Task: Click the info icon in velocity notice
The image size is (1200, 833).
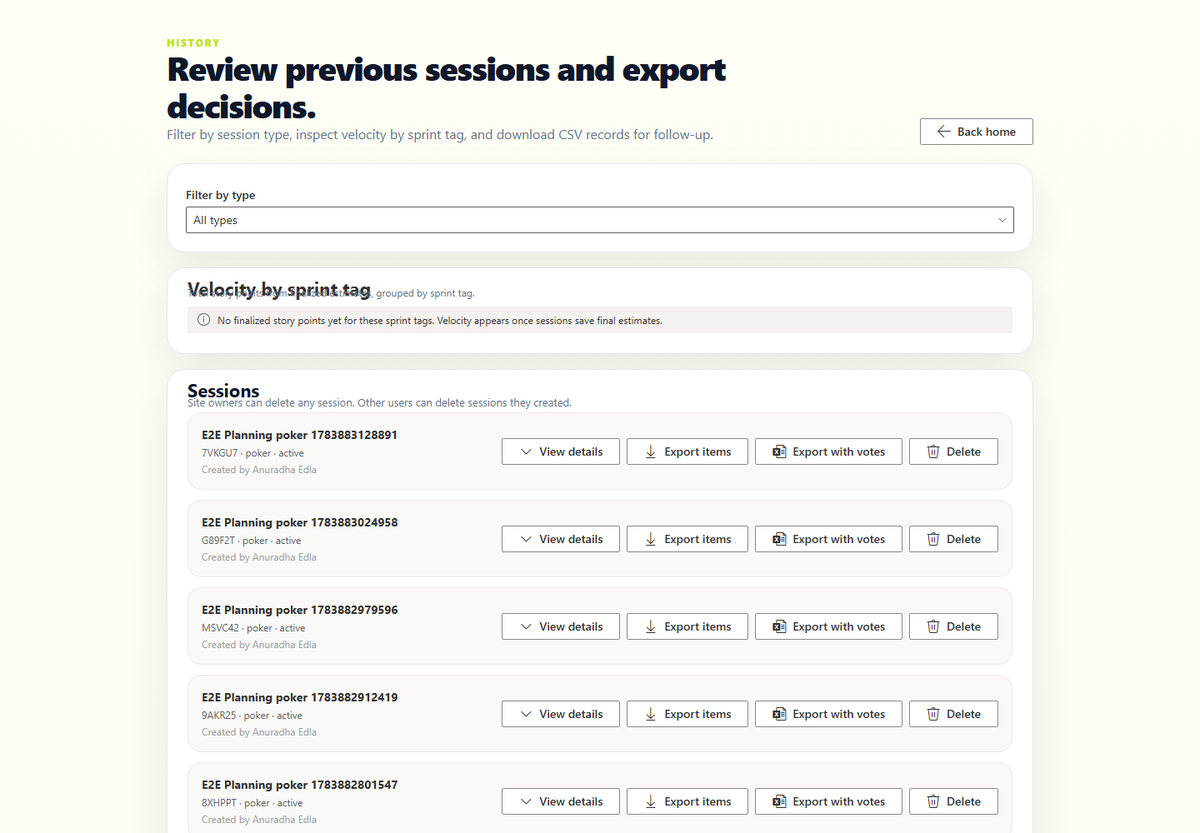Action: pos(204,321)
